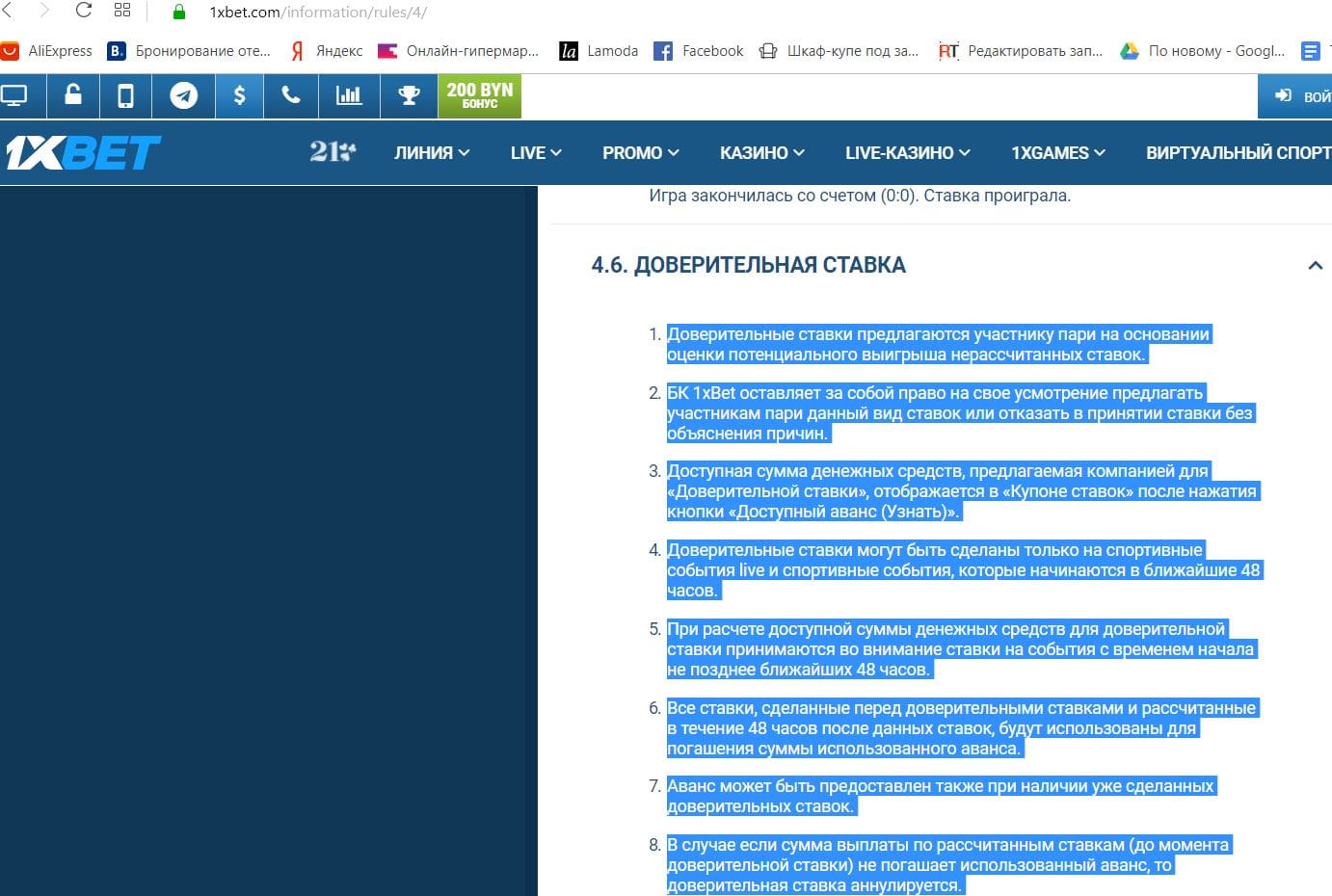The width and height of the screenshot is (1332, 896).
Task: Click the 4.6. ДОВЕРИТЕЛЬНАЯ СТАВКА heading
Action: (748, 265)
